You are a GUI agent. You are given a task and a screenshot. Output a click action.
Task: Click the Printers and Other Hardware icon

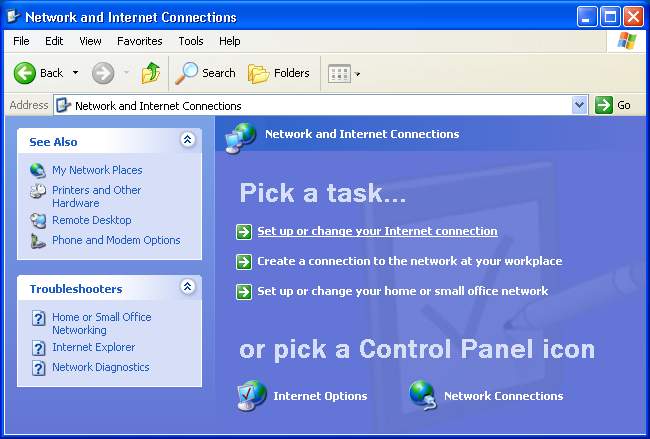coord(38,191)
